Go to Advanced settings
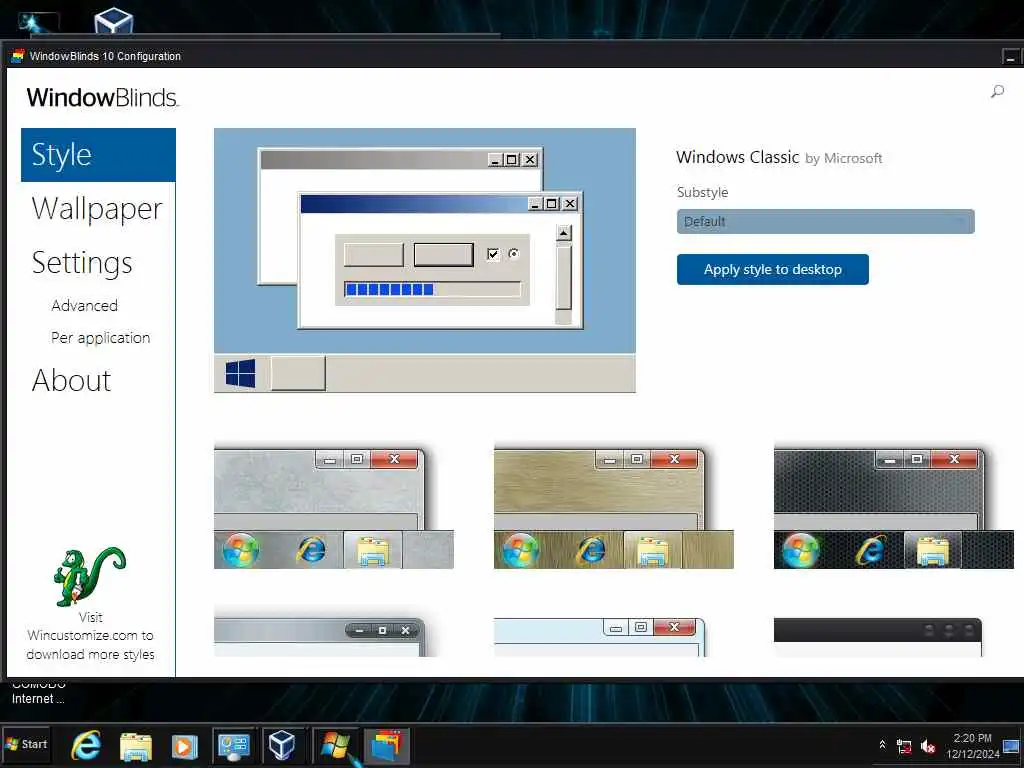The width and height of the screenshot is (1024, 768). (85, 306)
